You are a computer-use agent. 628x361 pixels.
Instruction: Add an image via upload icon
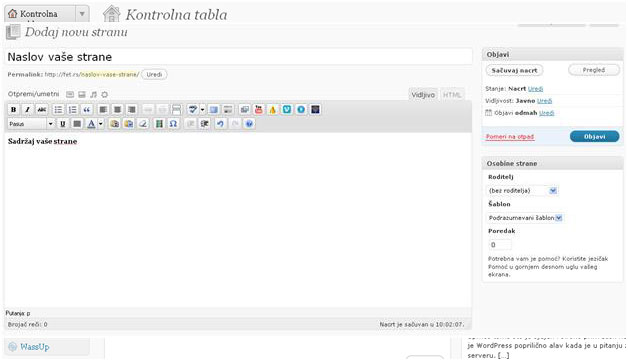click(70, 95)
